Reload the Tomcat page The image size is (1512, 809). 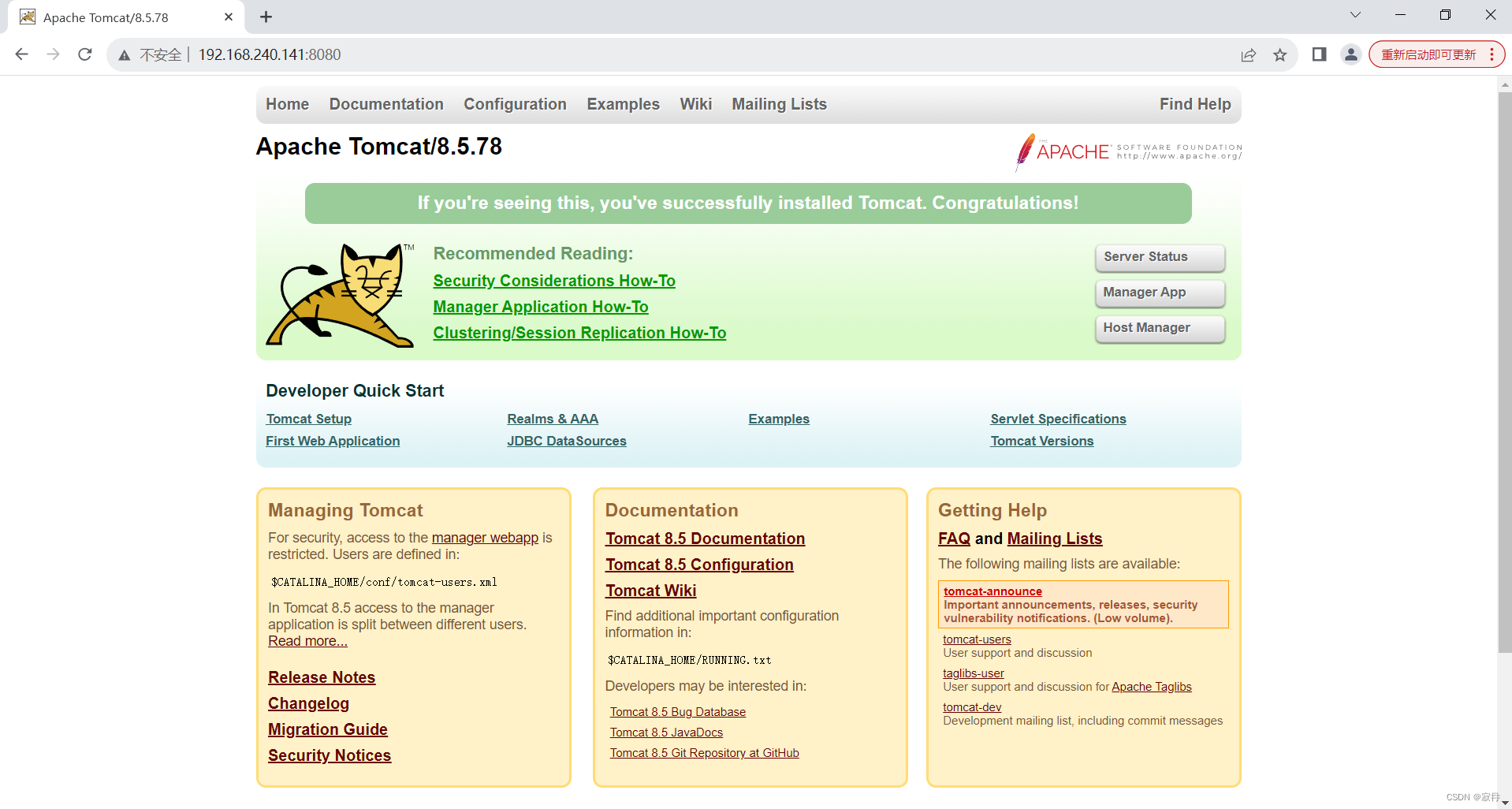pyautogui.click(x=85, y=54)
